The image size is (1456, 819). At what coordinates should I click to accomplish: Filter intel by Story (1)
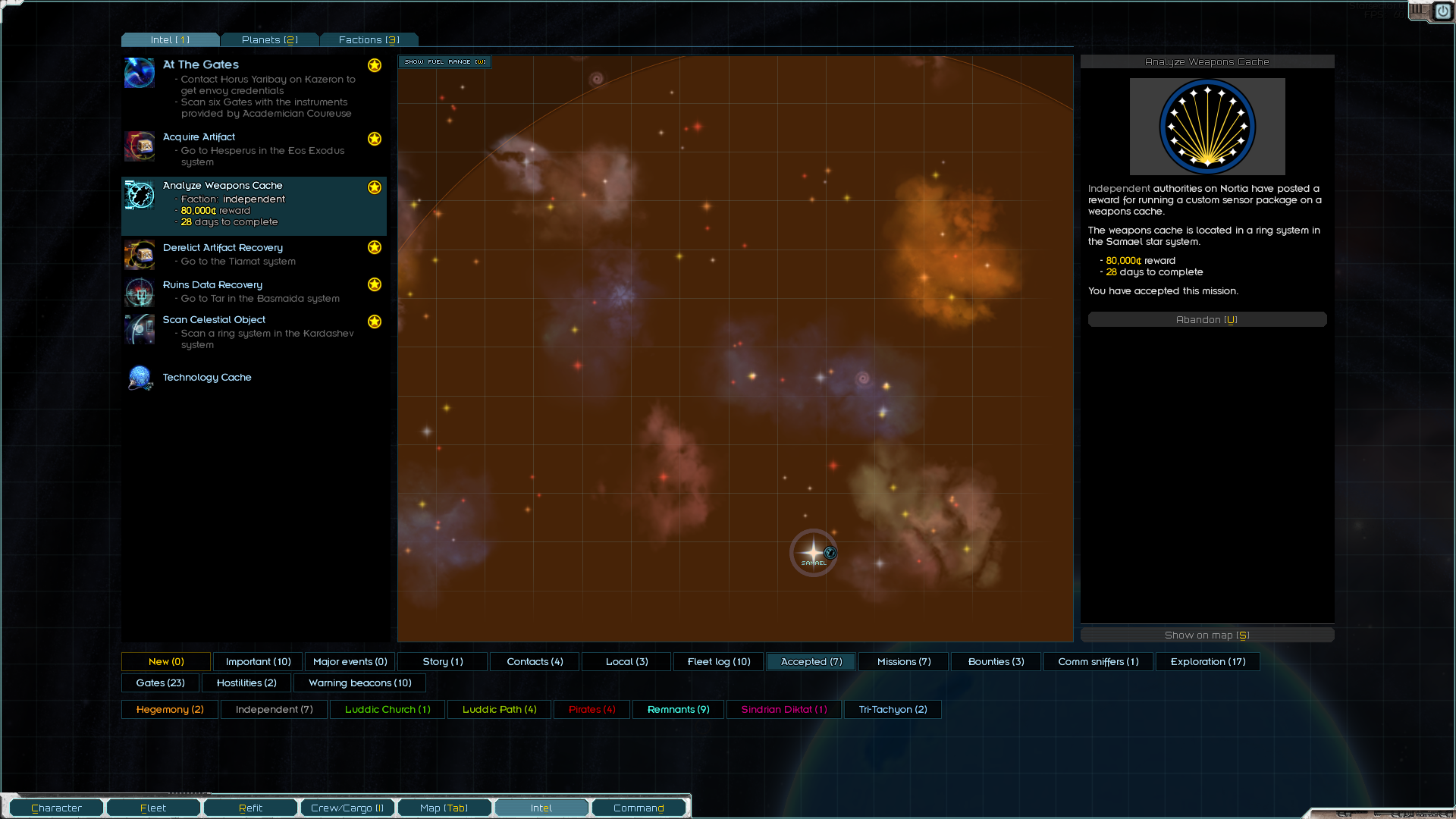443,661
